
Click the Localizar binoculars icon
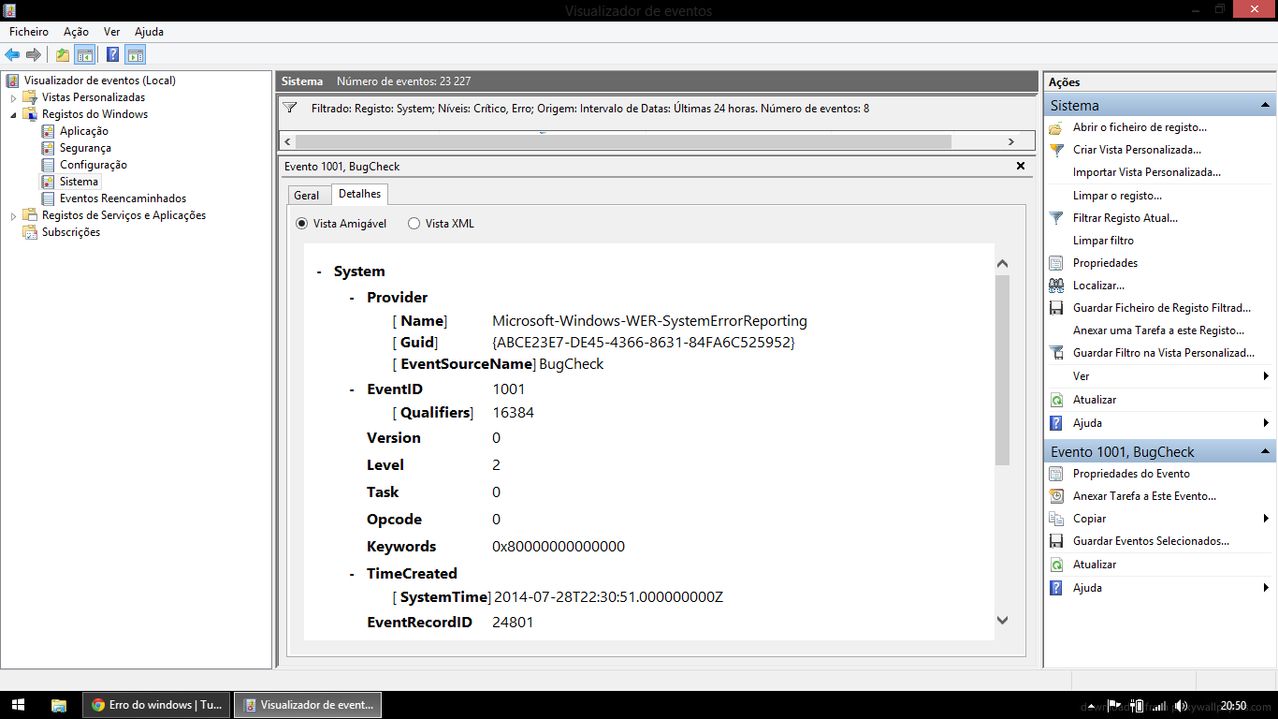tap(1056, 285)
